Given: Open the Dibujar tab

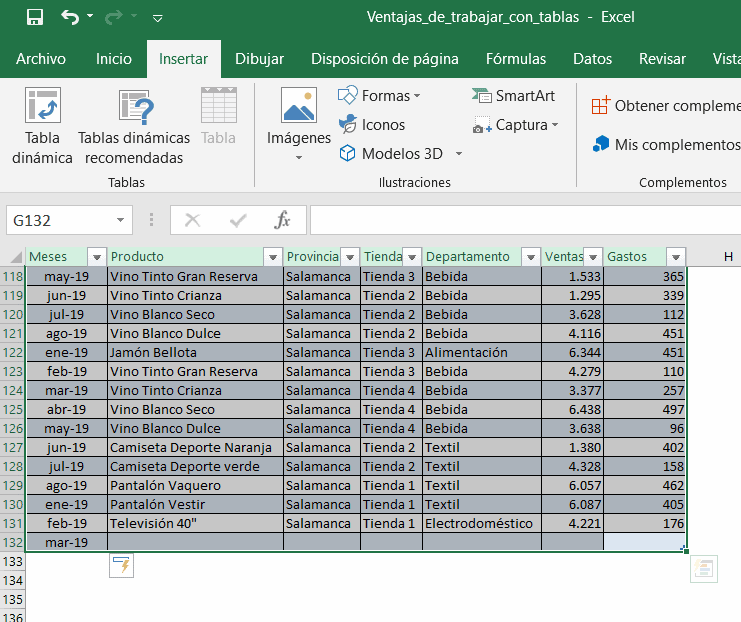Looking at the screenshot, I should click(x=259, y=59).
